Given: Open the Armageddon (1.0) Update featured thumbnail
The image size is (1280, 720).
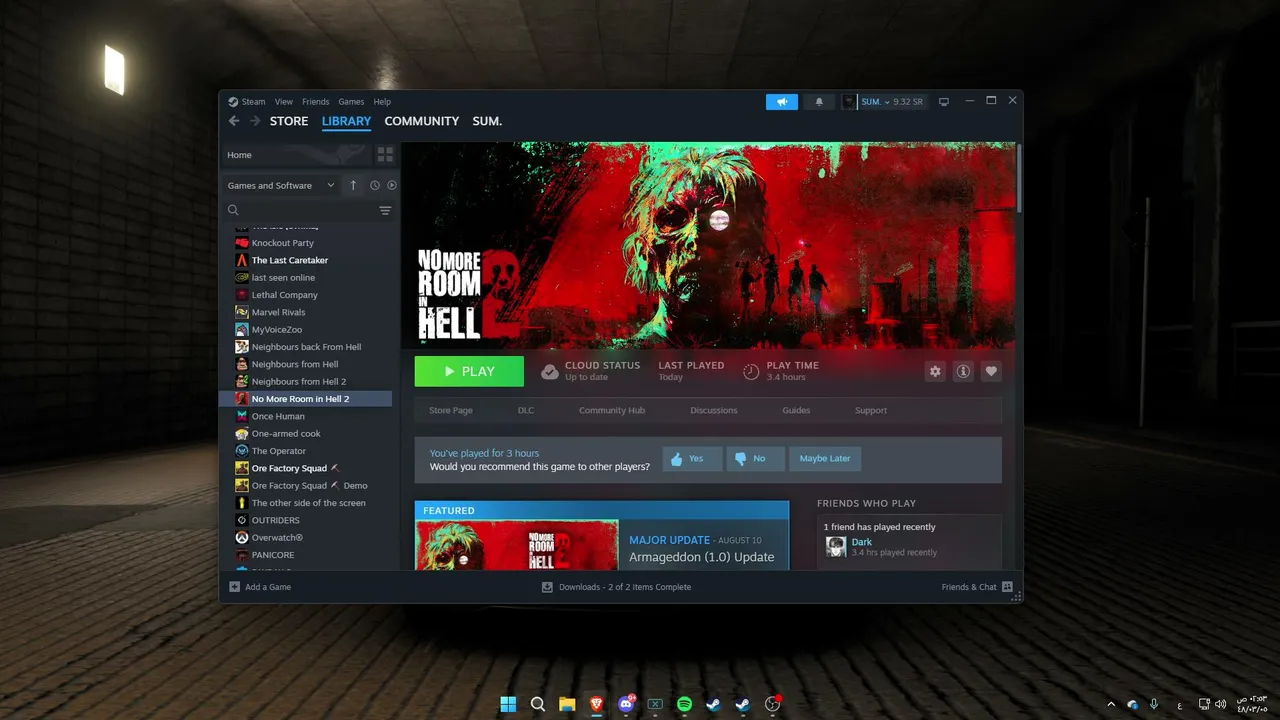Looking at the screenshot, I should click(x=517, y=545).
